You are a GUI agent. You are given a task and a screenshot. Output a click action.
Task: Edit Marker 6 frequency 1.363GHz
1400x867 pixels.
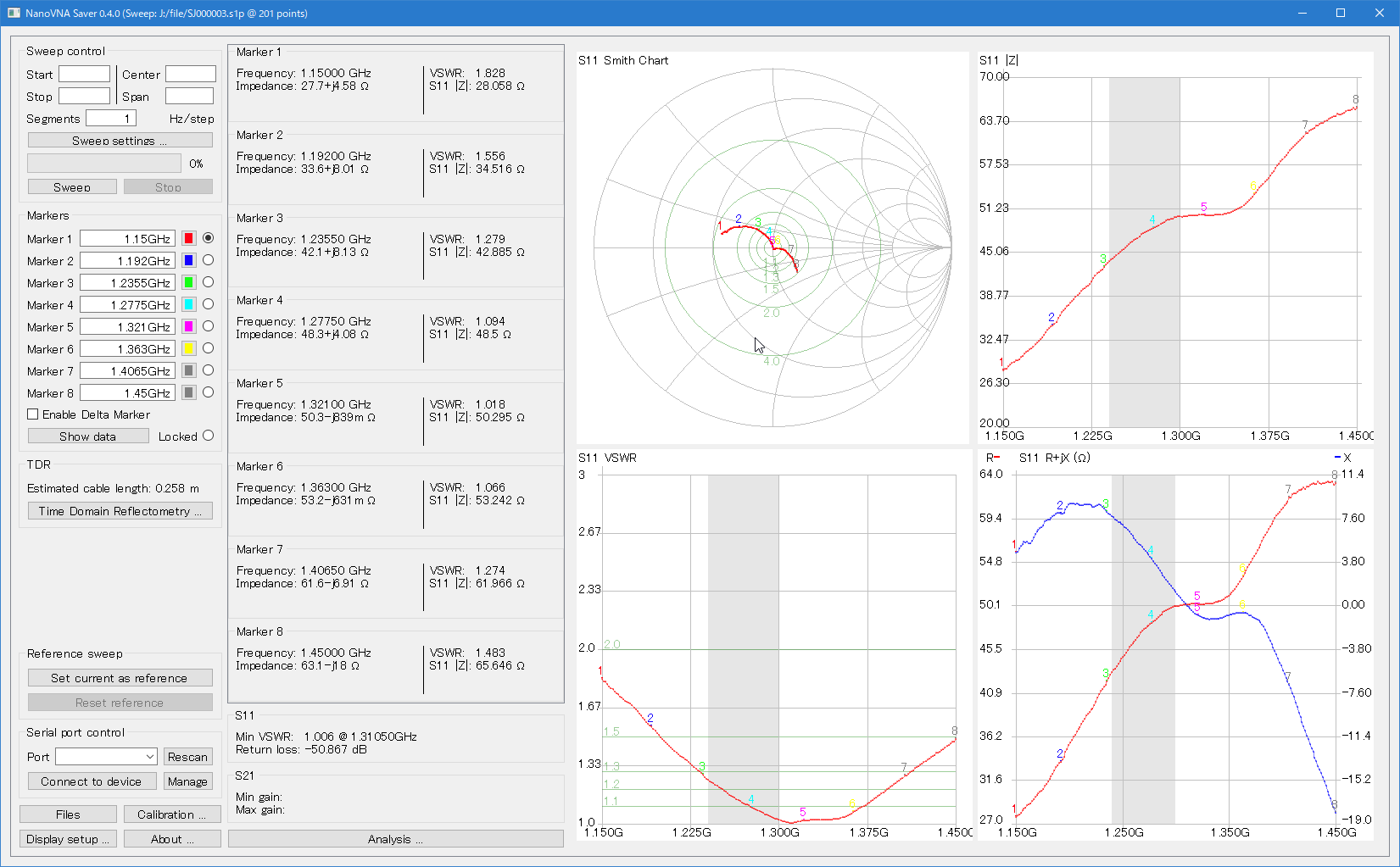click(x=127, y=348)
